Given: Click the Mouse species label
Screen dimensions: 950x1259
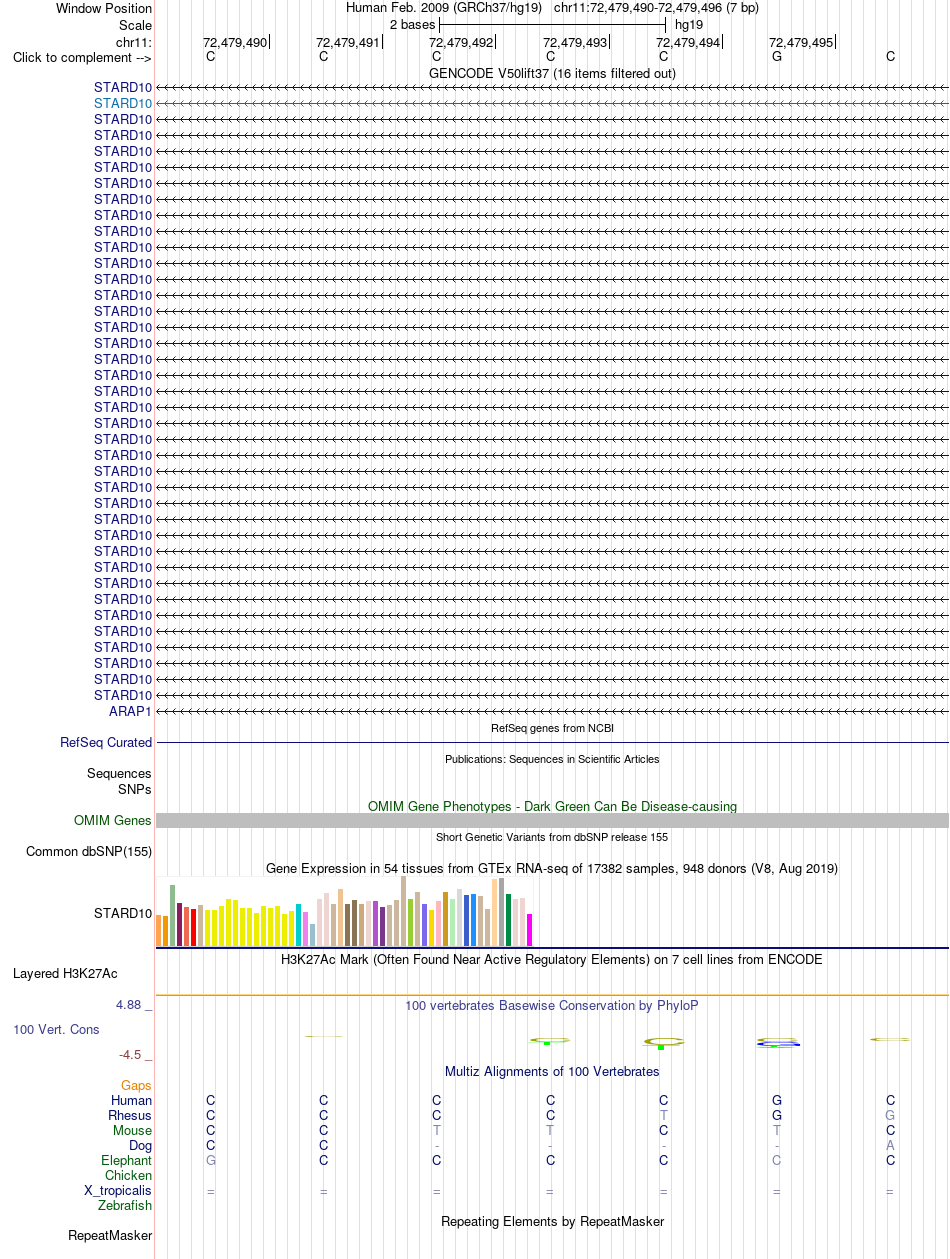Looking at the screenshot, I should 133,1131.
